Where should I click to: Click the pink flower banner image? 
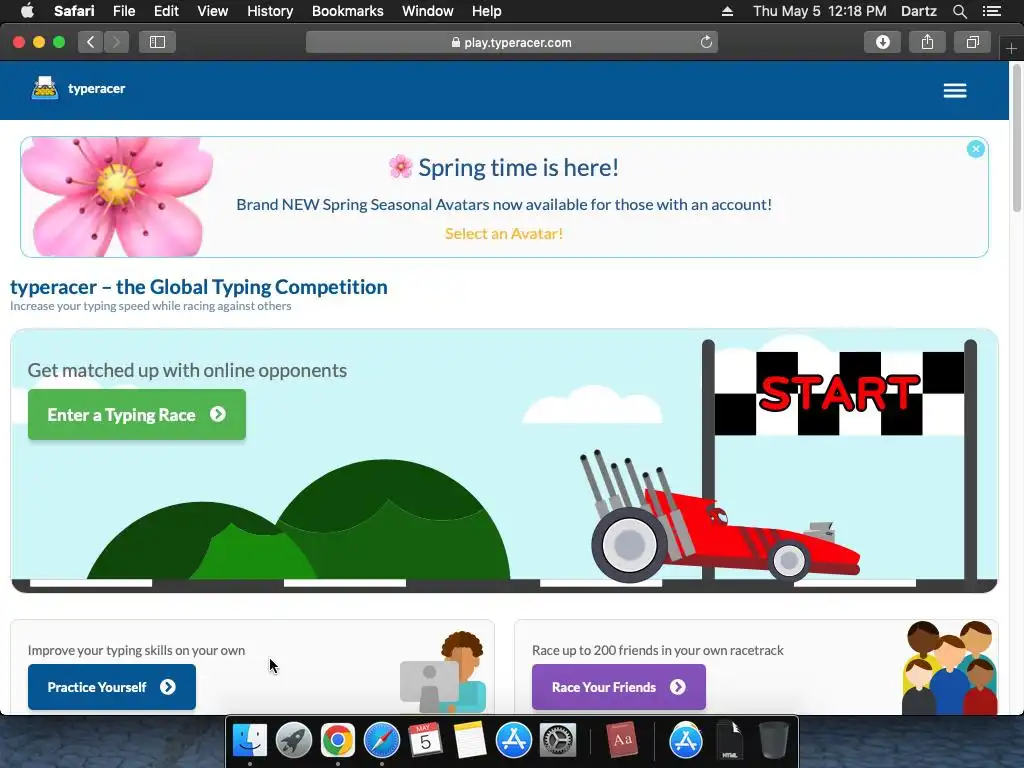pyautogui.click(x=117, y=197)
